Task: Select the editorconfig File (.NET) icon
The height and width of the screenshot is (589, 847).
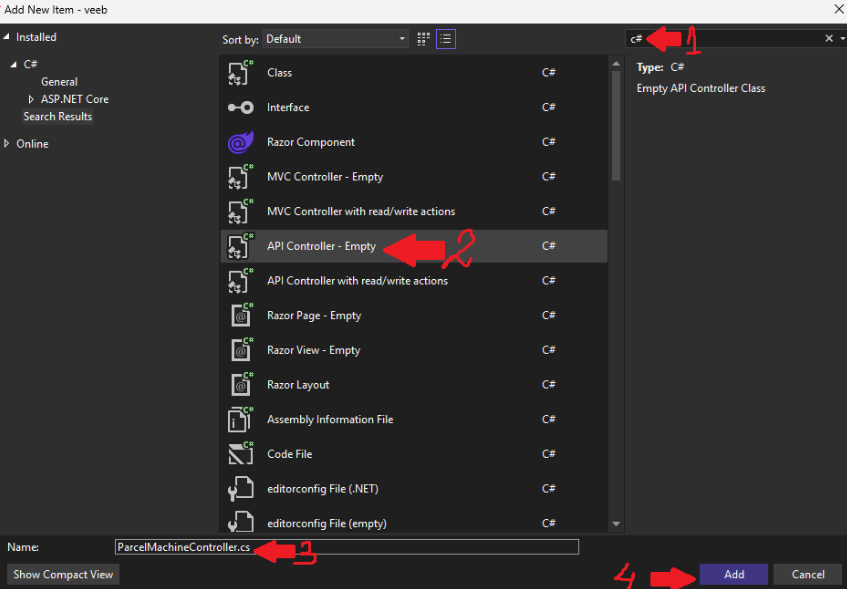Action: coord(240,489)
